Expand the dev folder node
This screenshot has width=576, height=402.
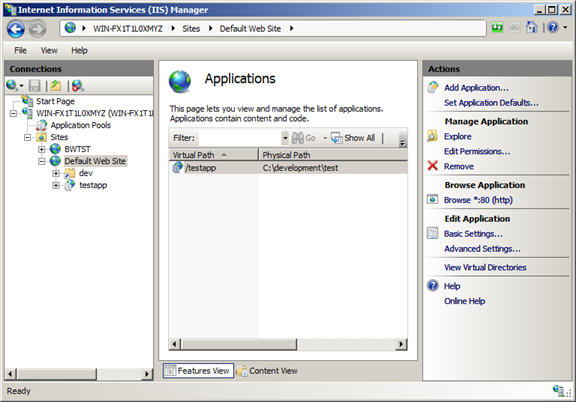[56, 173]
